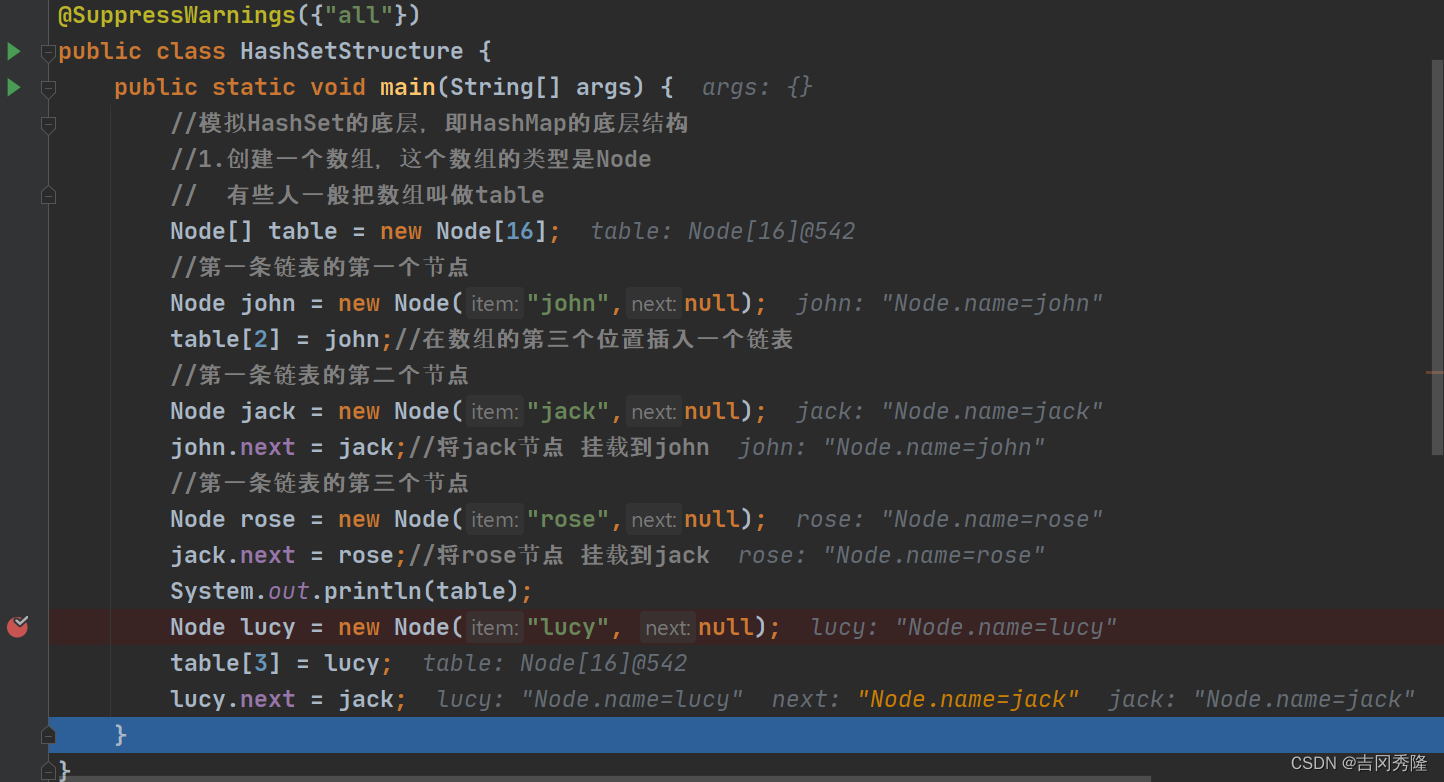The height and width of the screenshot is (782, 1444).
Task: Click the item: parameter hint on the jack line
Action: pyautogui.click(x=494, y=411)
